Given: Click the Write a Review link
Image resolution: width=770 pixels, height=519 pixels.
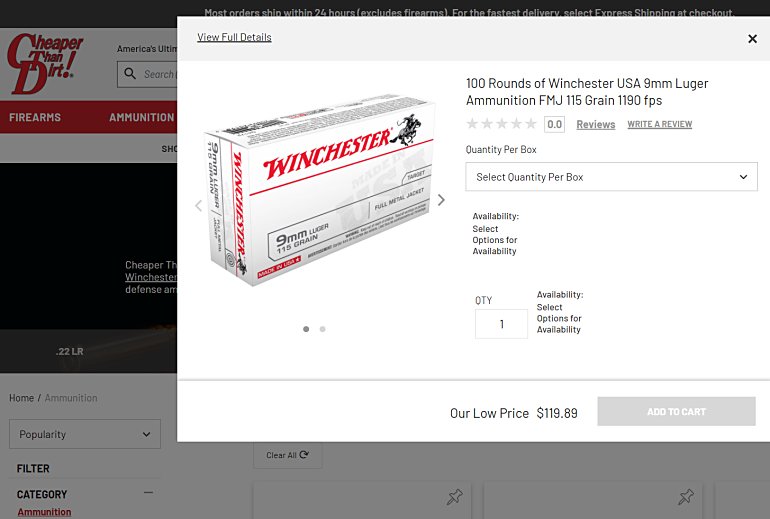Looking at the screenshot, I should tap(660, 124).
